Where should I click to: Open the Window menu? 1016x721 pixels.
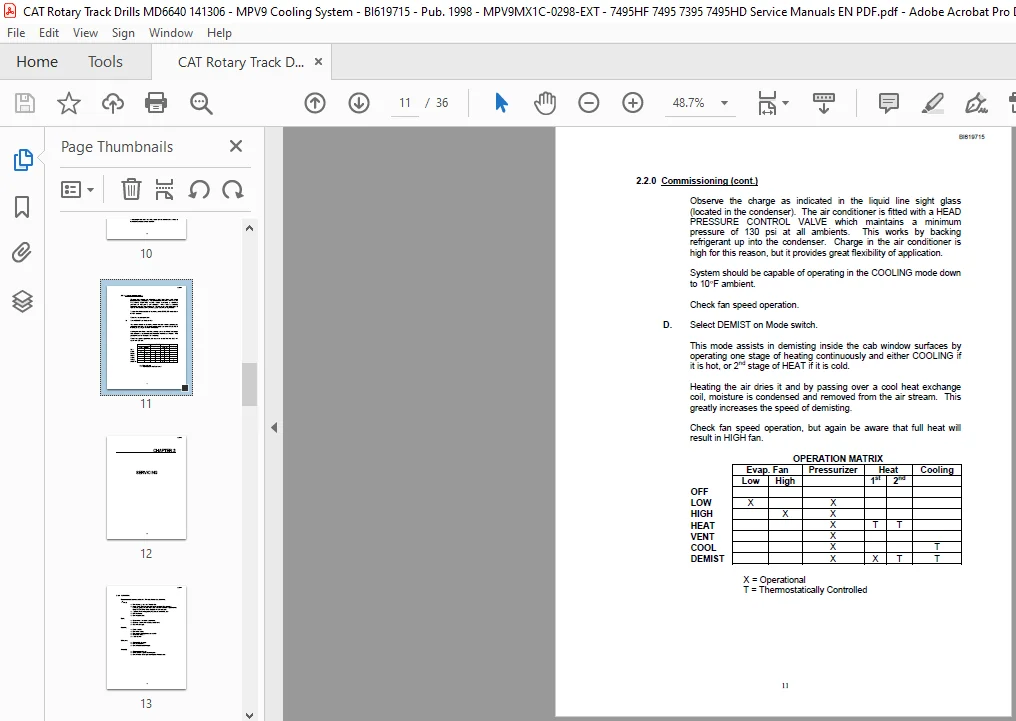tap(170, 32)
